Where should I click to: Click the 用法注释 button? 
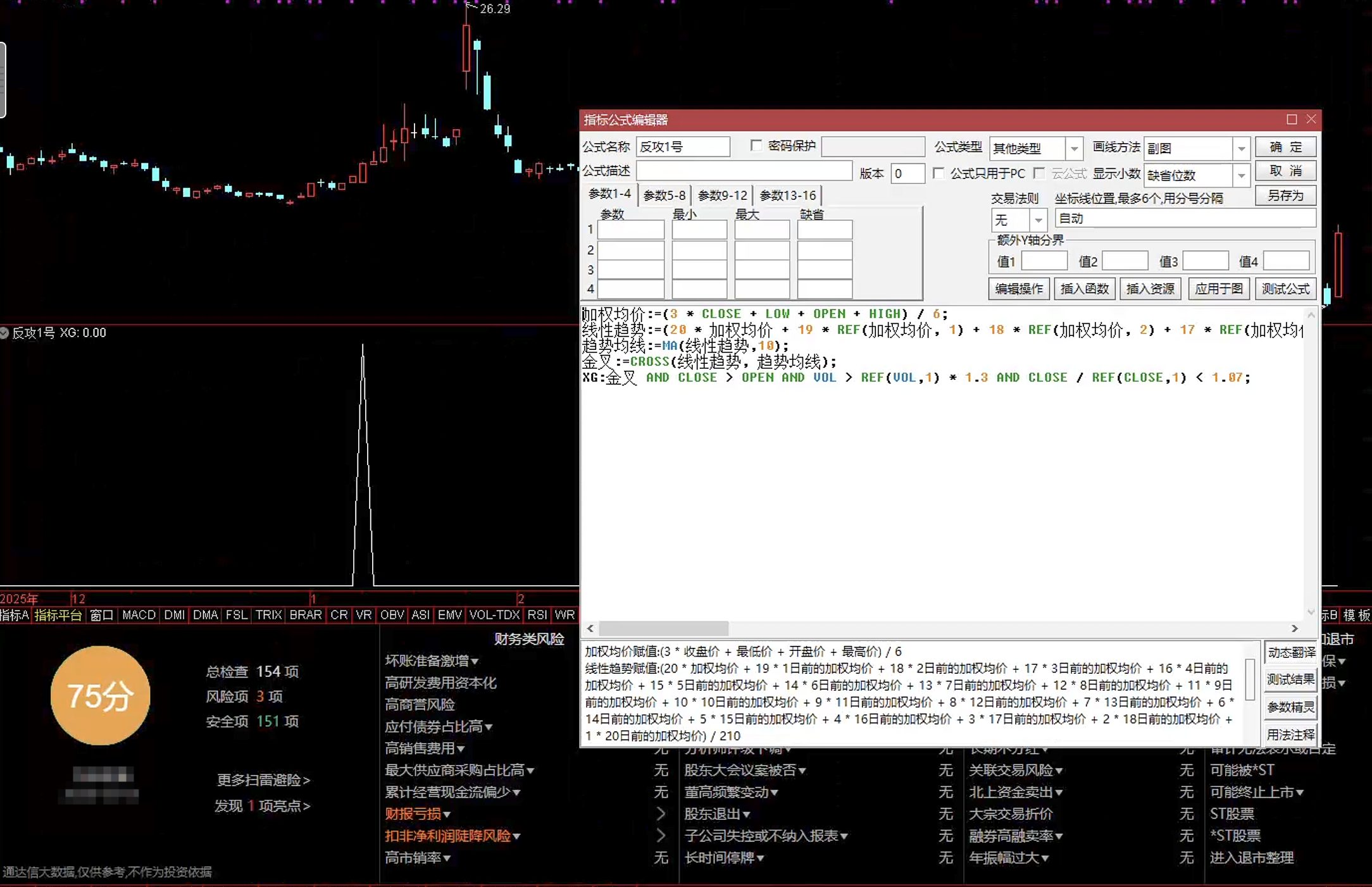pyautogui.click(x=1291, y=735)
